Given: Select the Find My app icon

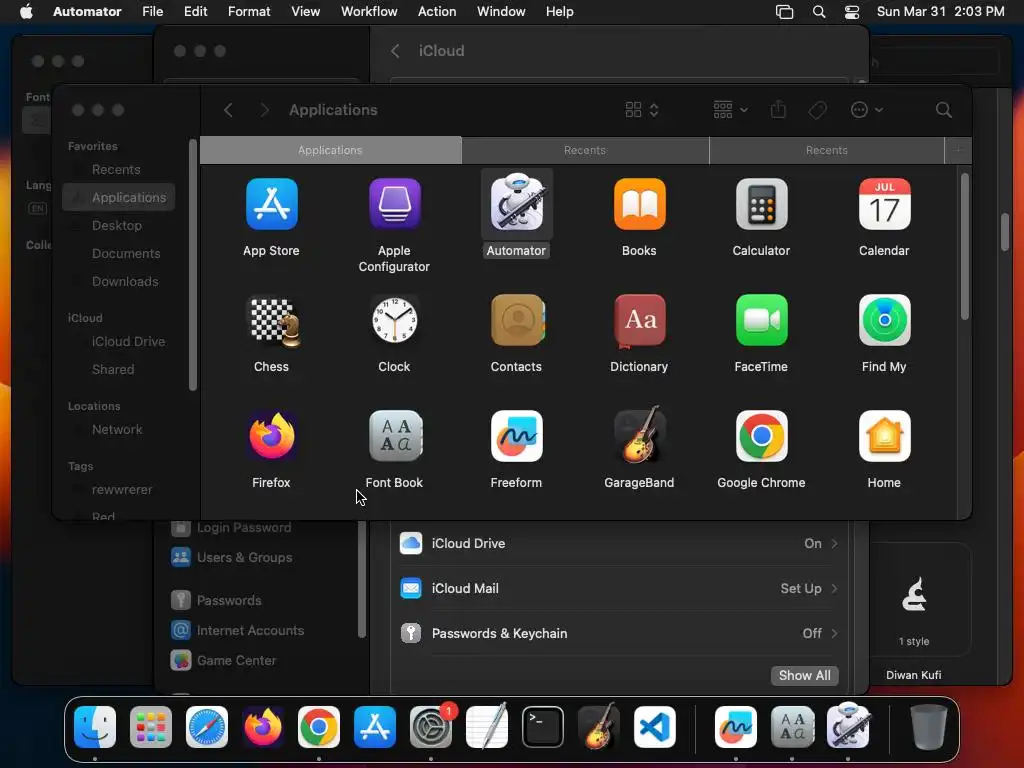Looking at the screenshot, I should 884,321.
